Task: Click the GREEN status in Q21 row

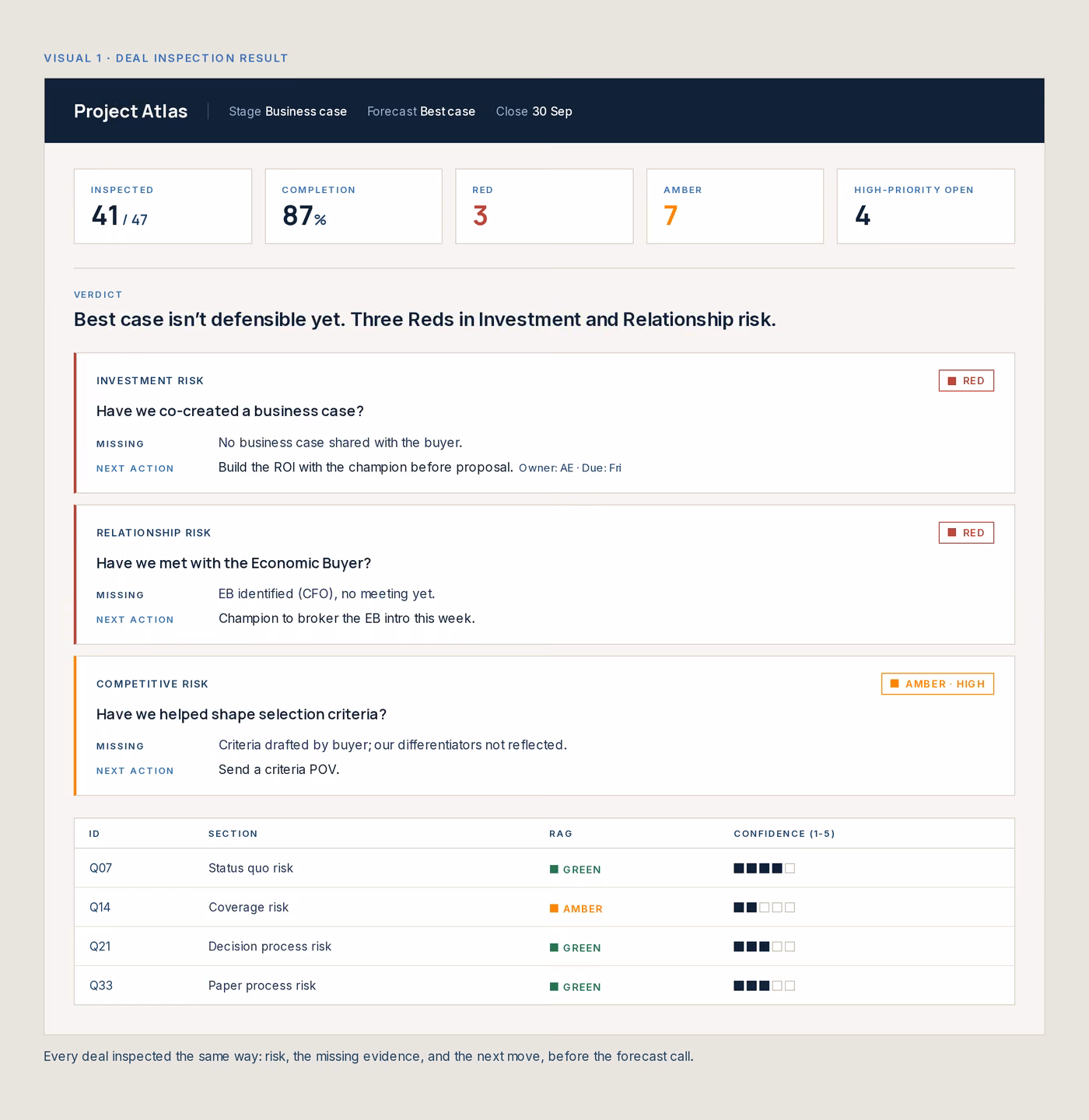Action: tap(576, 948)
